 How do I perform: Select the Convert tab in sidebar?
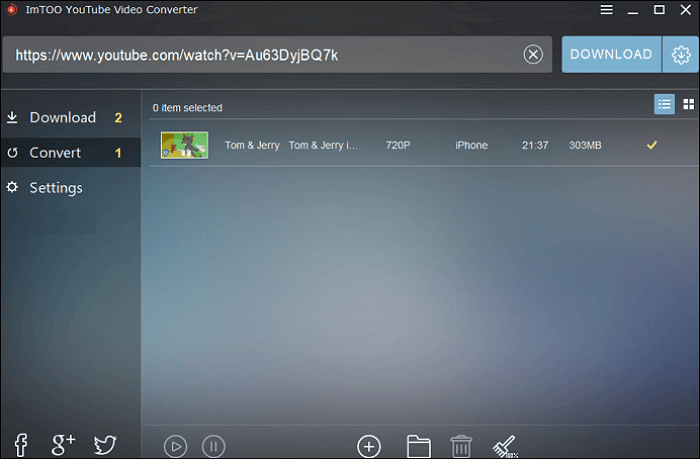click(55, 153)
